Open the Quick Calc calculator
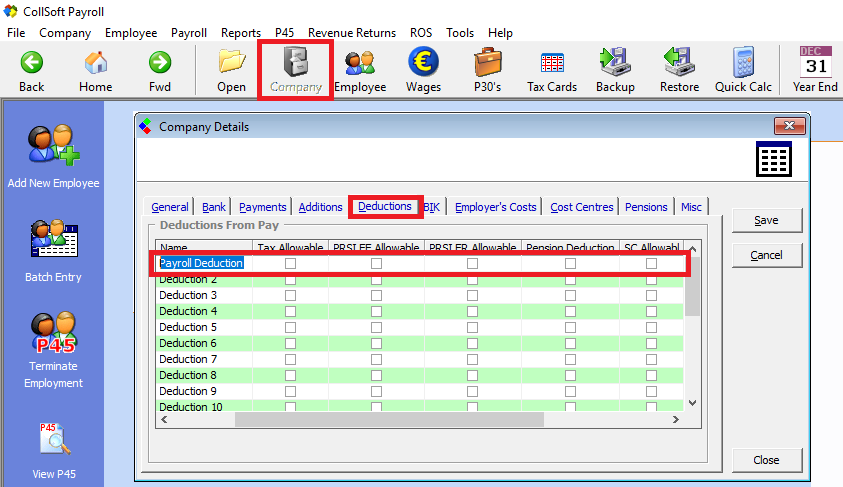The image size is (843, 487). point(743,62)
